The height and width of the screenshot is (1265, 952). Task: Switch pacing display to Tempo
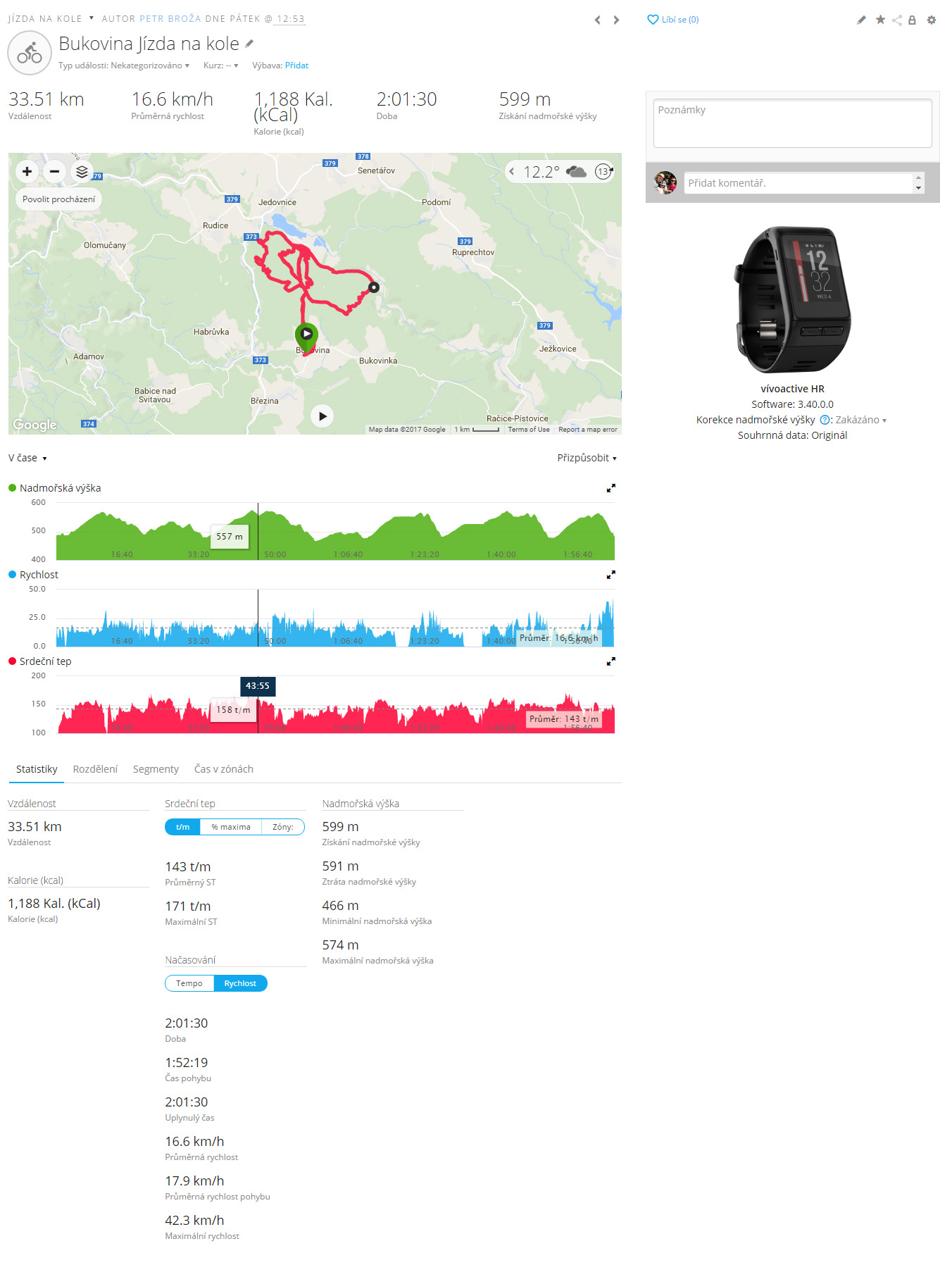coord(189,983)
